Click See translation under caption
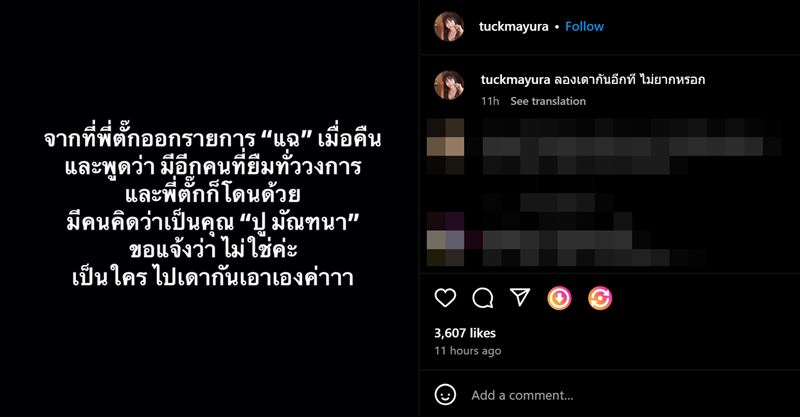The image size is (800, 417). 548,101
